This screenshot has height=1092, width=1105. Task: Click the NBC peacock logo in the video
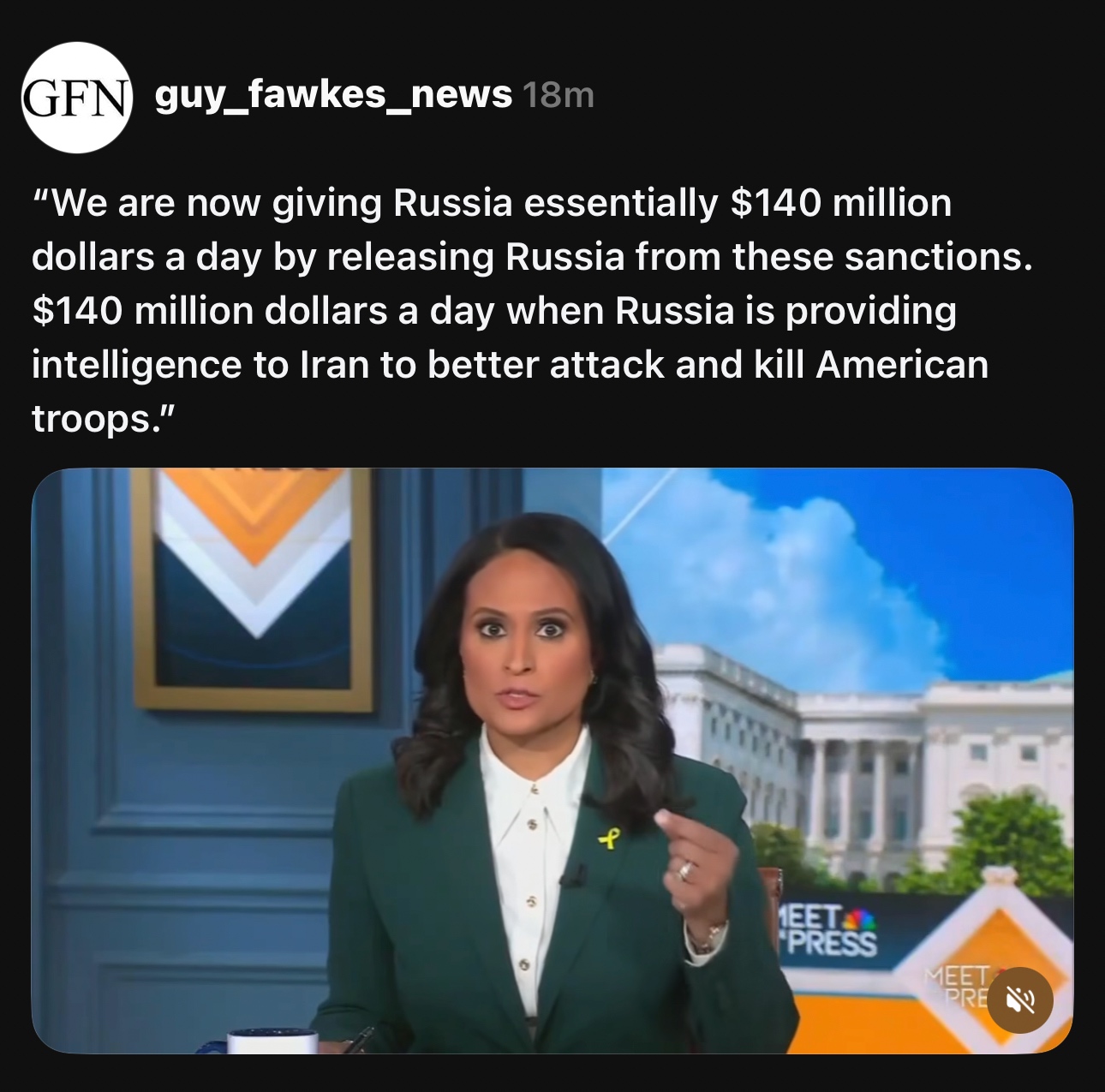[x=863, y=920]
